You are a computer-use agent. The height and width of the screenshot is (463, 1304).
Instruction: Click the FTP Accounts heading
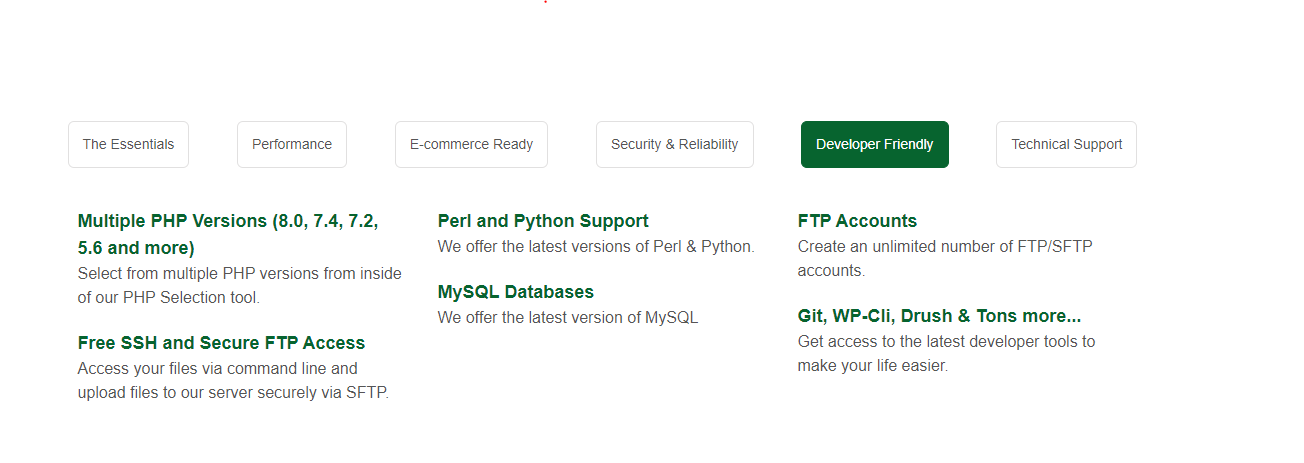click(x=857, y=221)
